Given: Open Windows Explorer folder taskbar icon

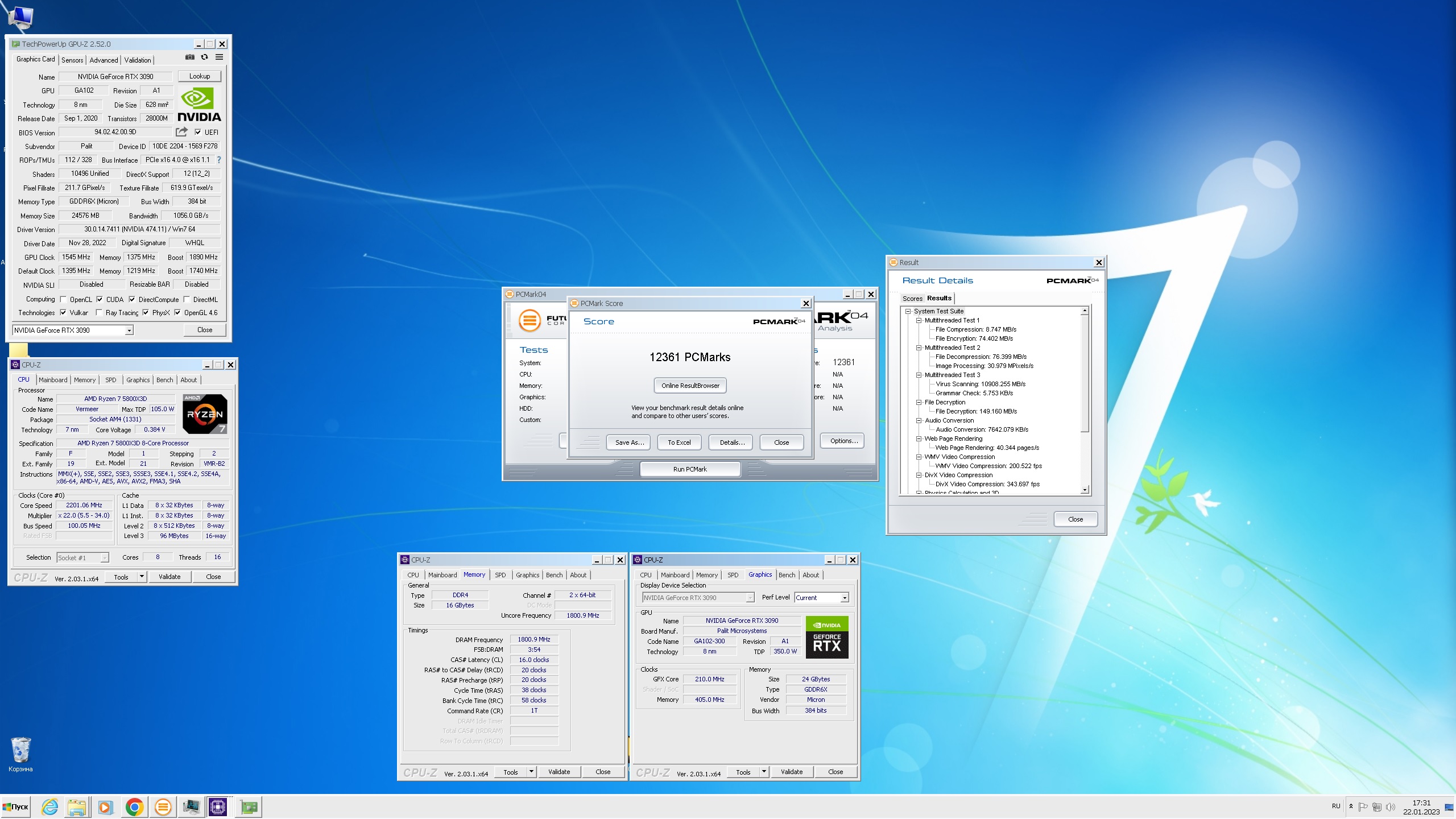Looking at the screenshot, I should (x=77, y=806).
